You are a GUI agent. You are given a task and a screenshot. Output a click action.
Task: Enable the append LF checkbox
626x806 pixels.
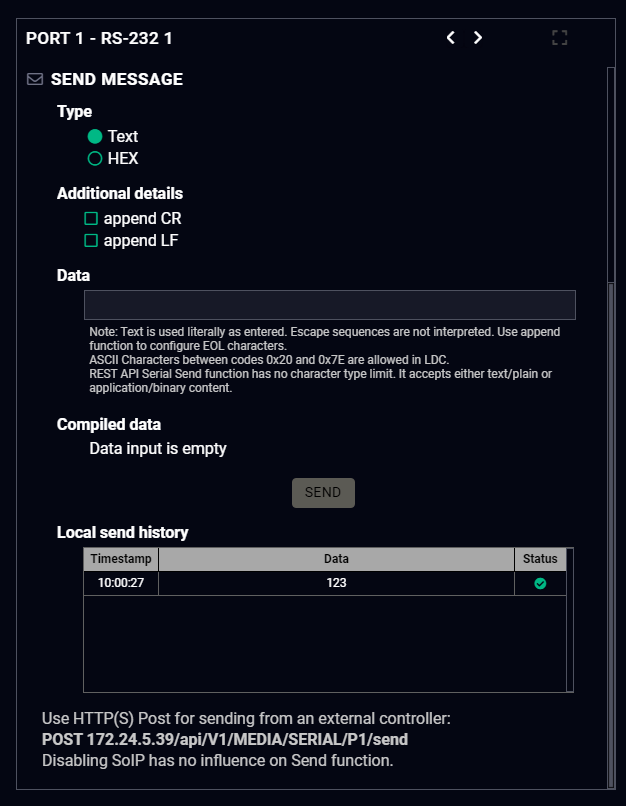pyautogui.click(x=91, y=240)
